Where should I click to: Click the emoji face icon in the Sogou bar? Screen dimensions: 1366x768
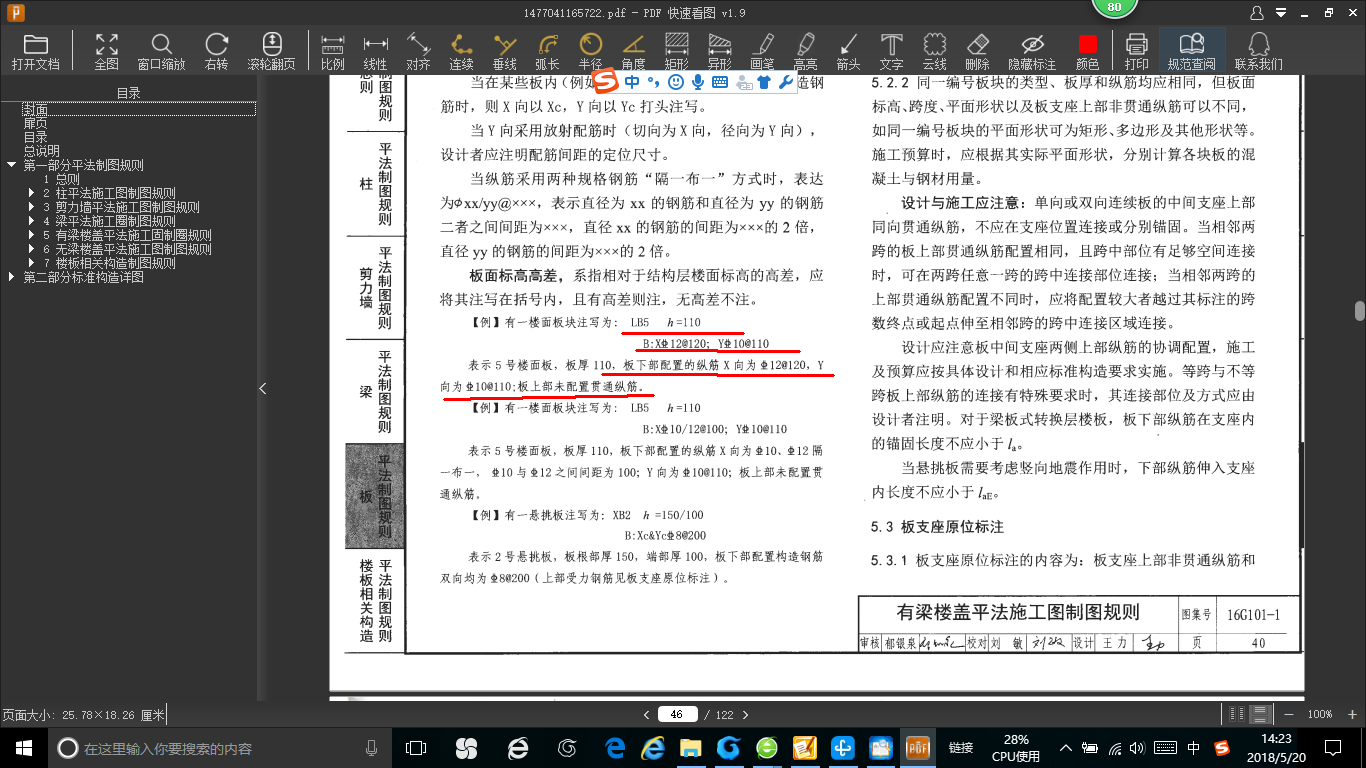point(676,82)
